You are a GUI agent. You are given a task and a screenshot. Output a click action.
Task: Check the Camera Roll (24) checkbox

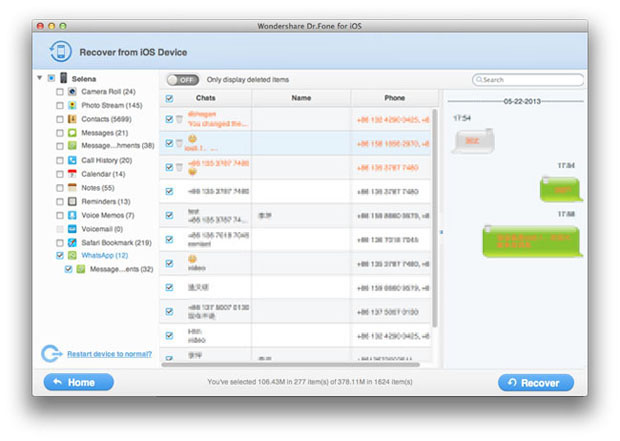pos(60,92)
